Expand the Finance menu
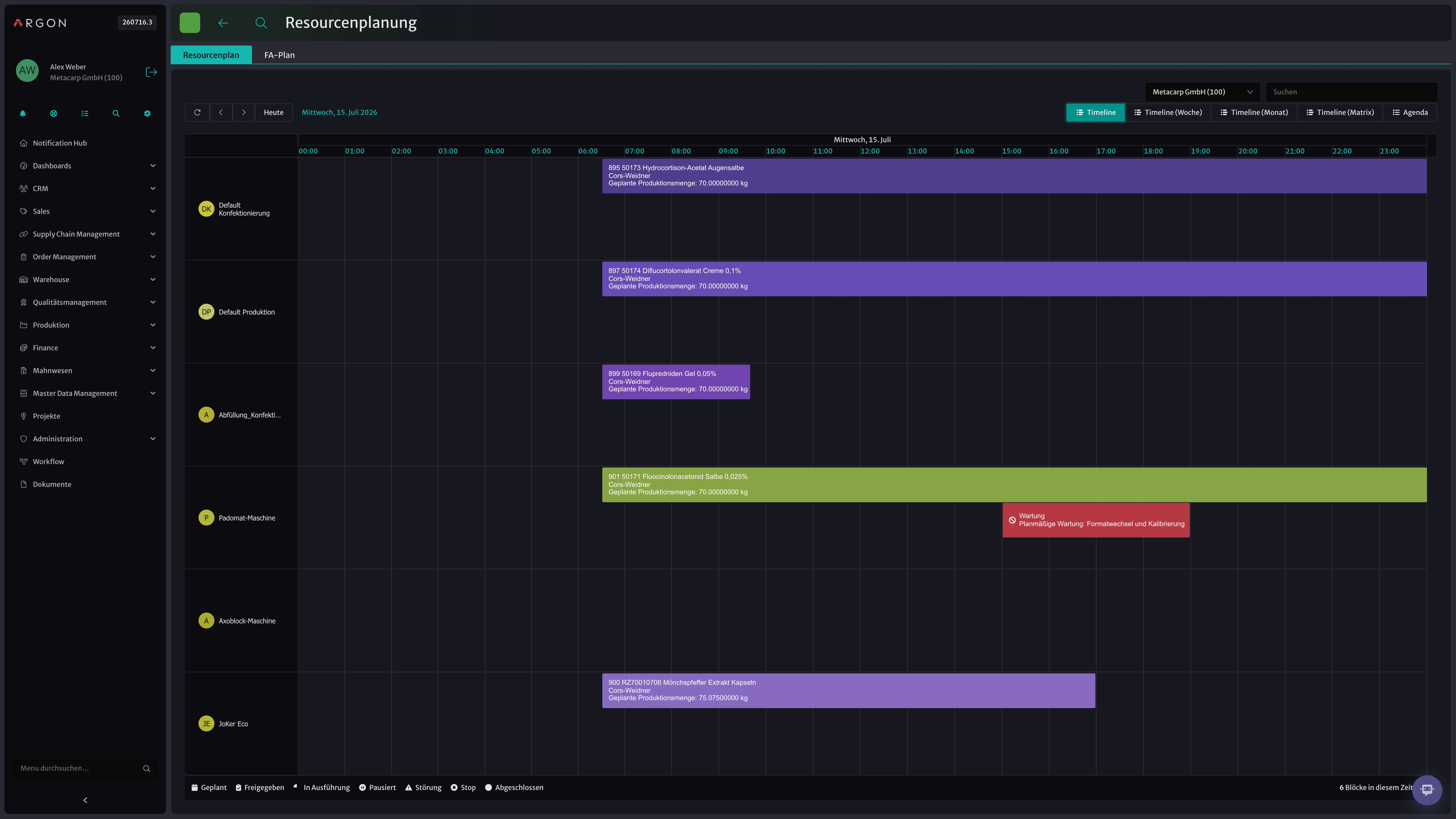The width and height of the screenshot is (1456, 819). (85, 348)
